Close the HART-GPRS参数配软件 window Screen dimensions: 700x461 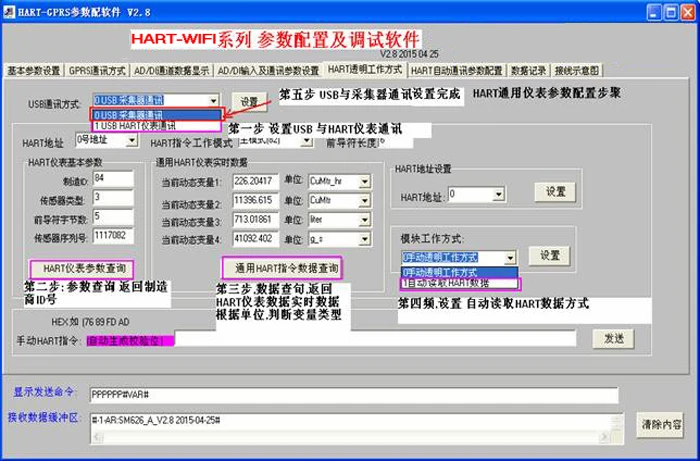click(688, 12)
